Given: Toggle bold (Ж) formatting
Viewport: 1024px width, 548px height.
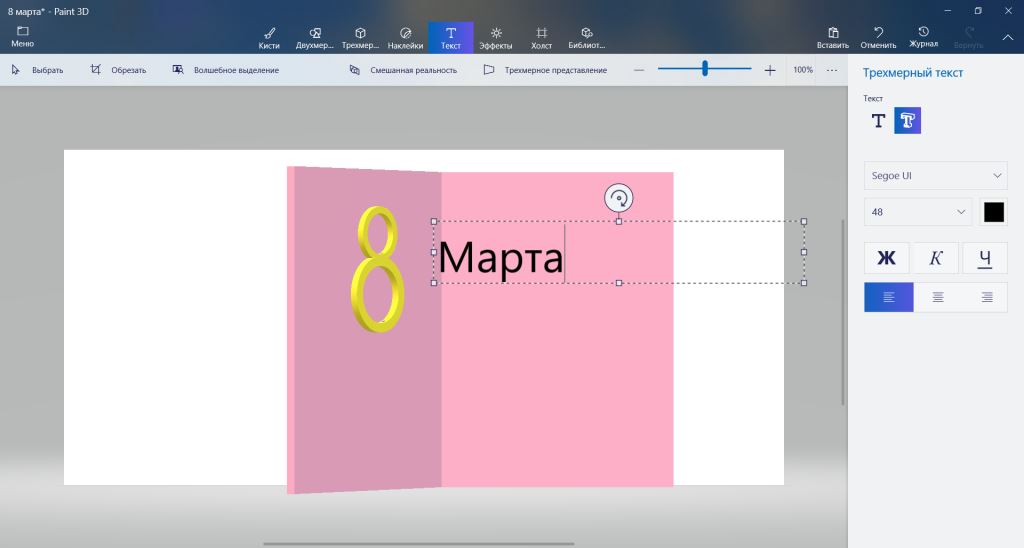Looking at the screenshot, I should [x=886, y=258].
